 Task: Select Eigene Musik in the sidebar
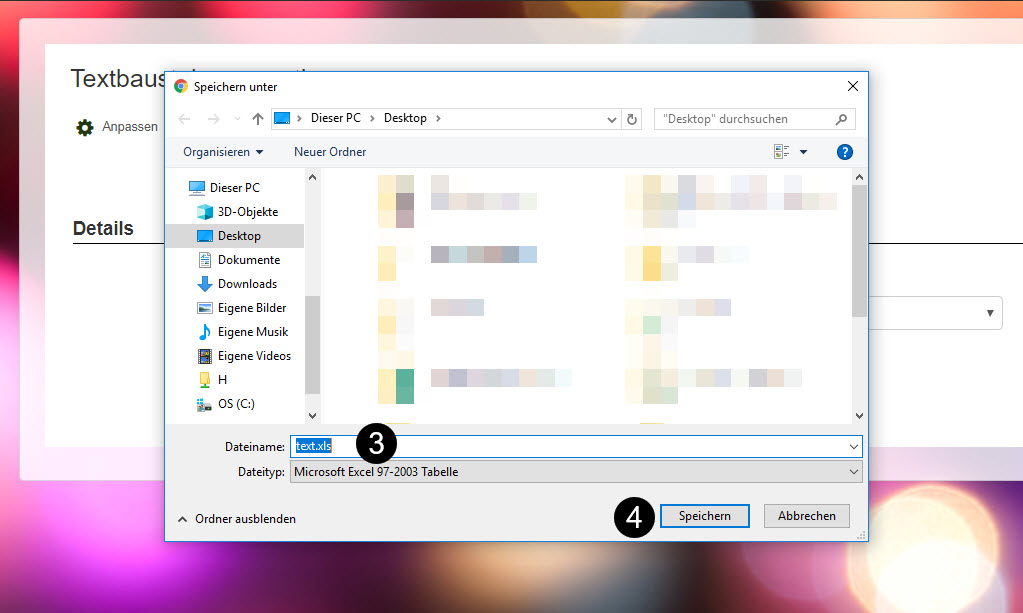(x=252, y=332)
